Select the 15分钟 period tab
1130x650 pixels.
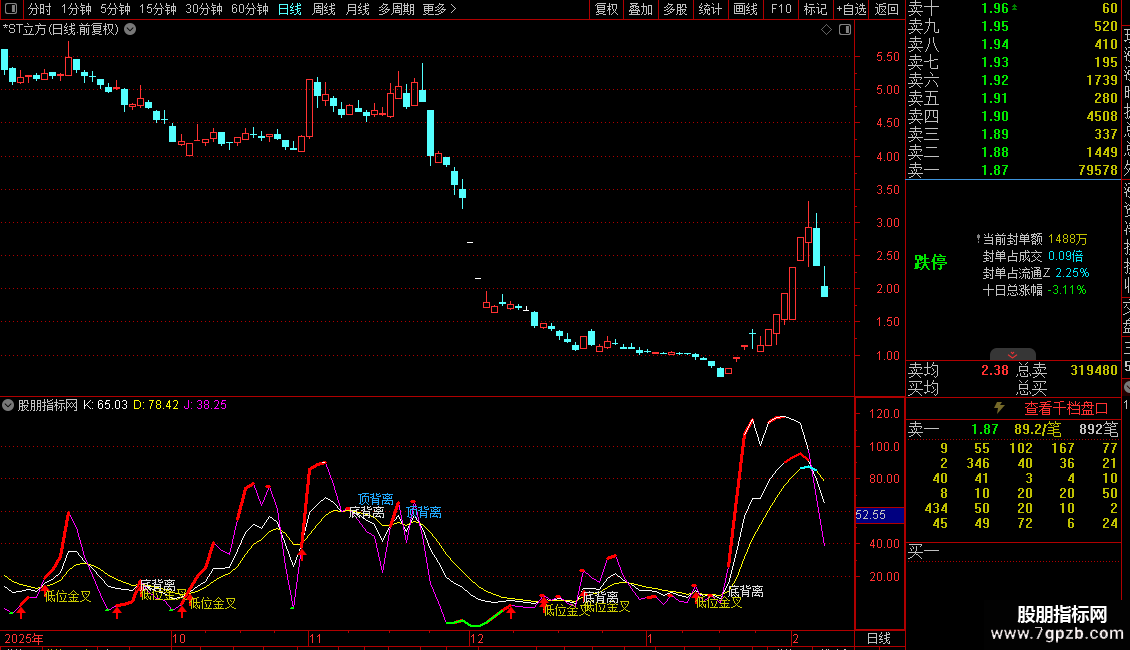(x=158, y=9)
